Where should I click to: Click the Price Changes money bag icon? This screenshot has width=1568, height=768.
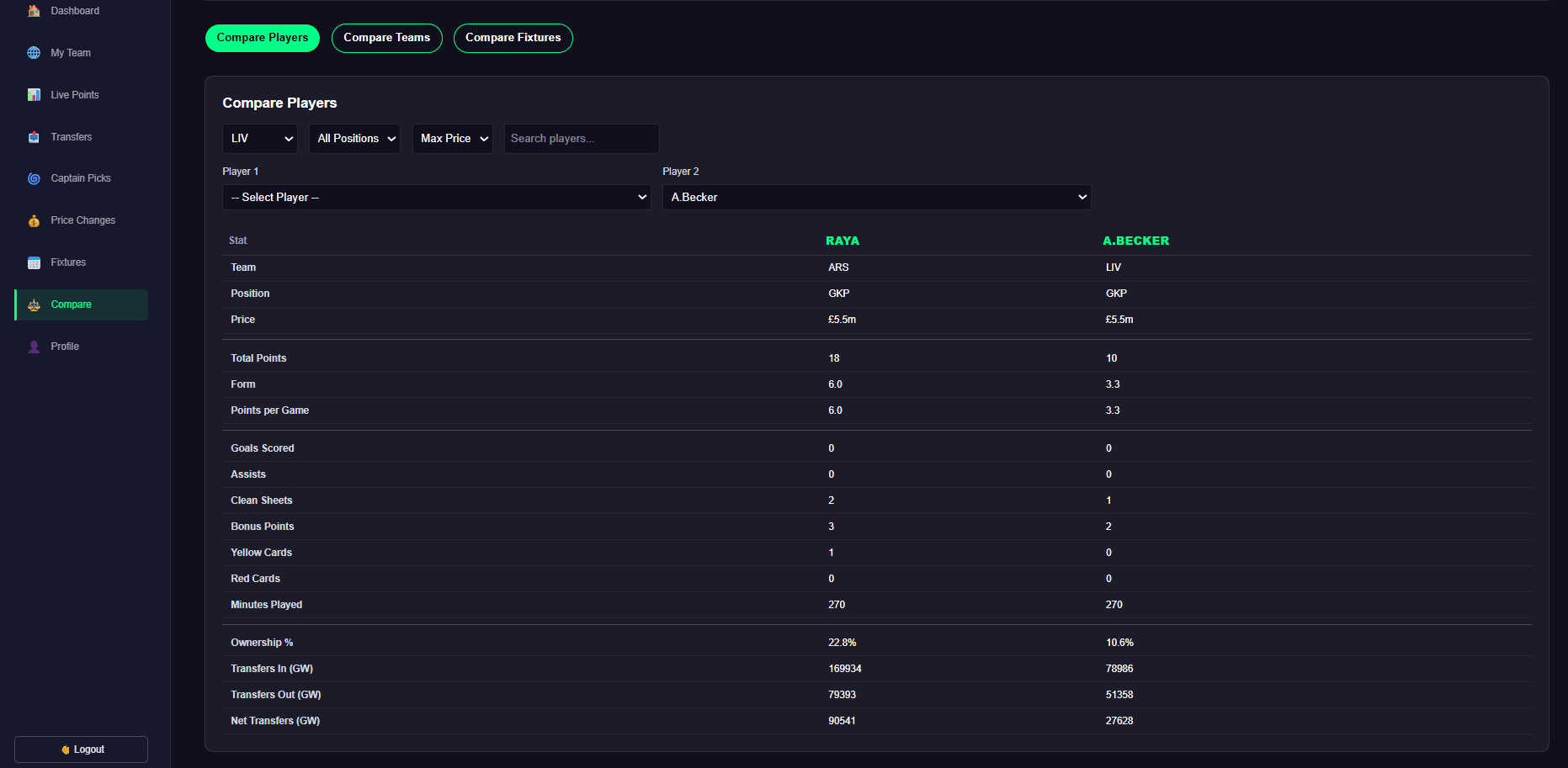click(34, 220)
